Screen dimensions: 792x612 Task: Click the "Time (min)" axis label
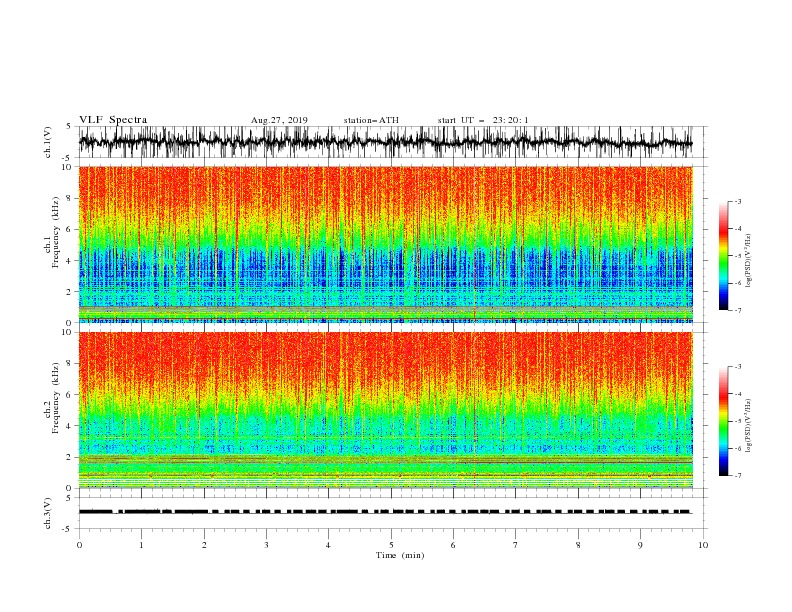tap(400, 555)
